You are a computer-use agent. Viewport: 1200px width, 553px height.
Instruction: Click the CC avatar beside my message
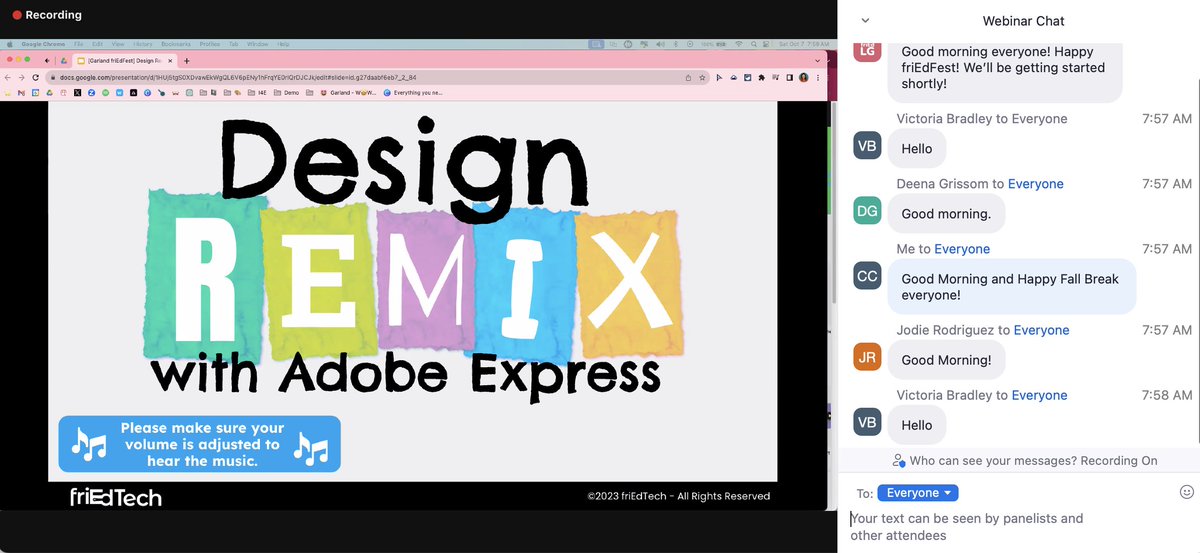[x=867, y=276]
